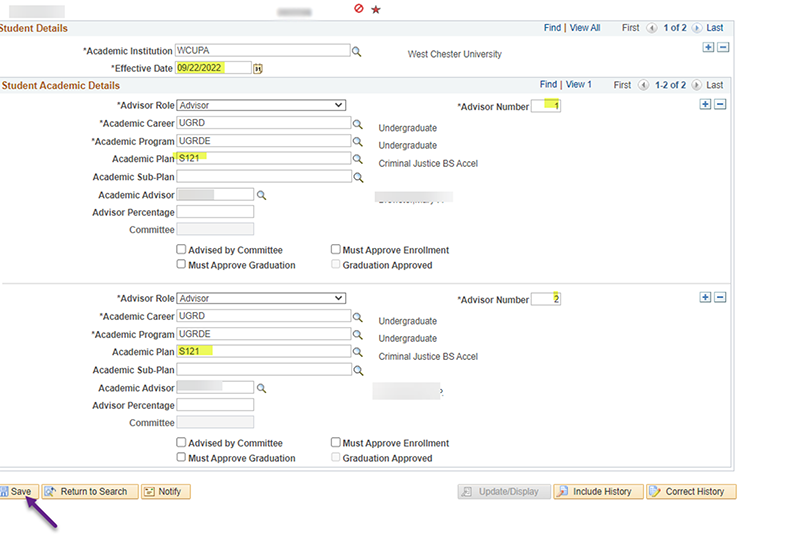
Task: Toggle second Must Approve Enrollment checkbox
Action: [x=336, y=443]
